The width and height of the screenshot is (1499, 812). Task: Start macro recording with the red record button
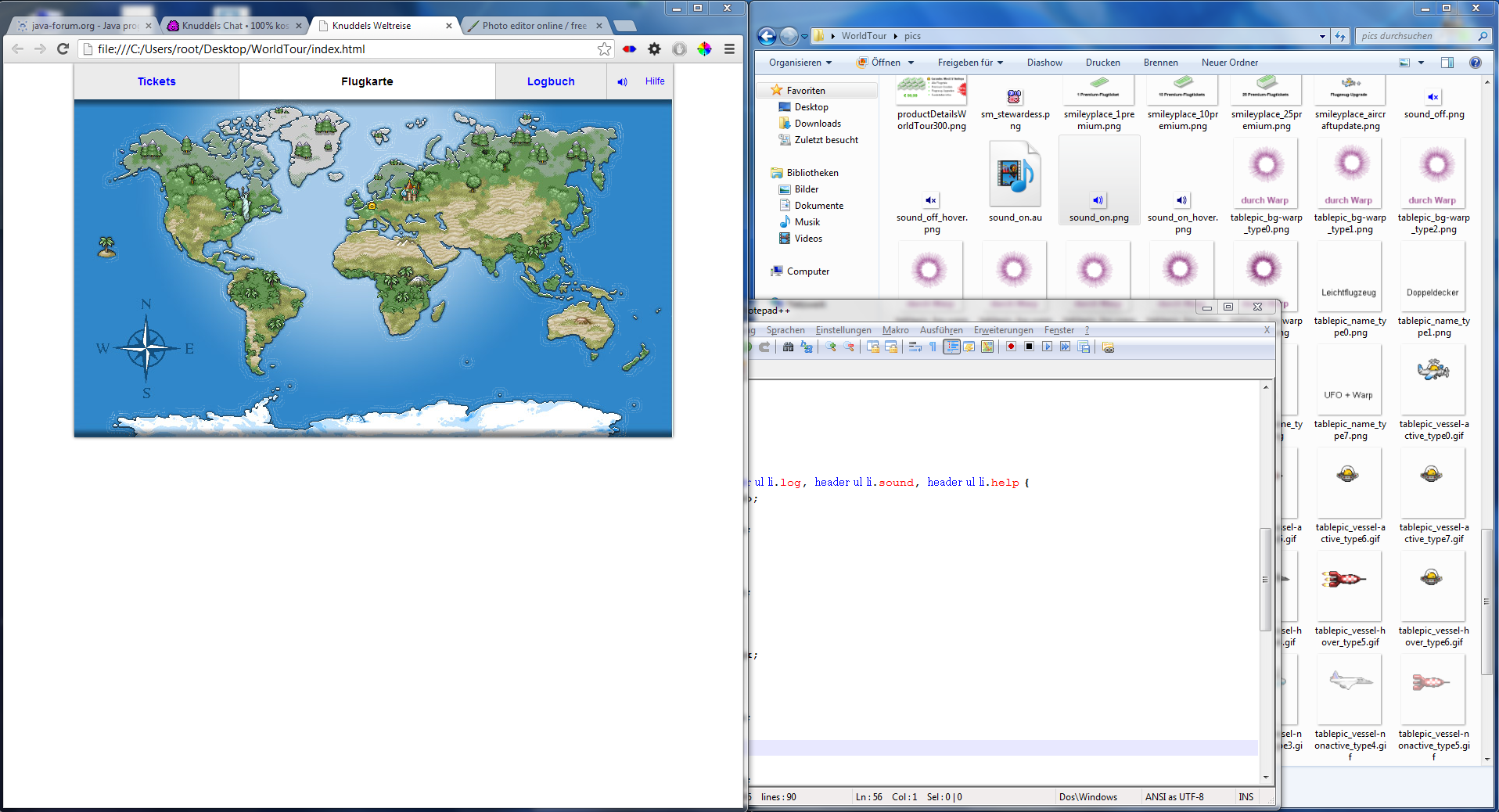coord(1011,347)
